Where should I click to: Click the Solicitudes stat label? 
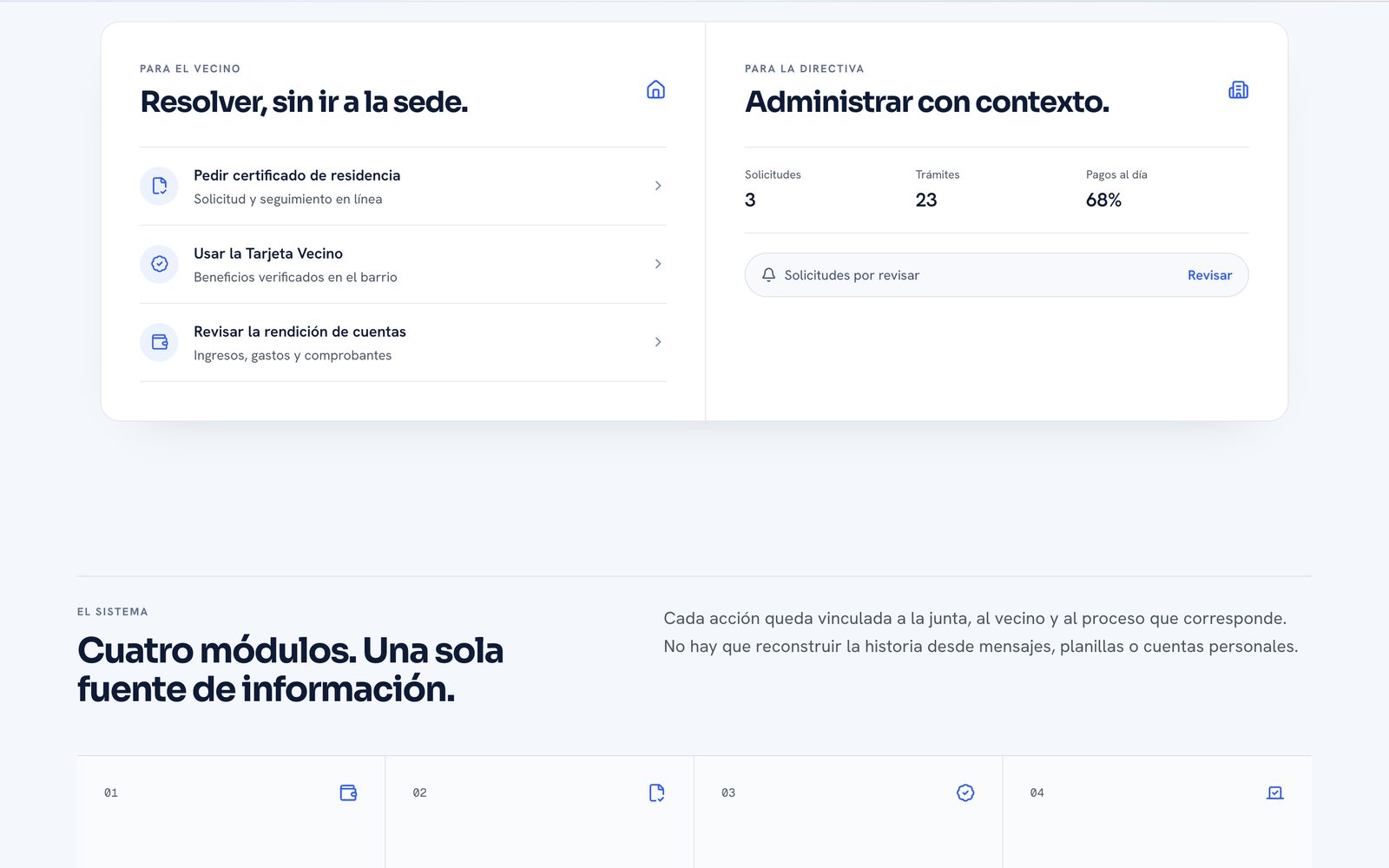pos(773,174)
